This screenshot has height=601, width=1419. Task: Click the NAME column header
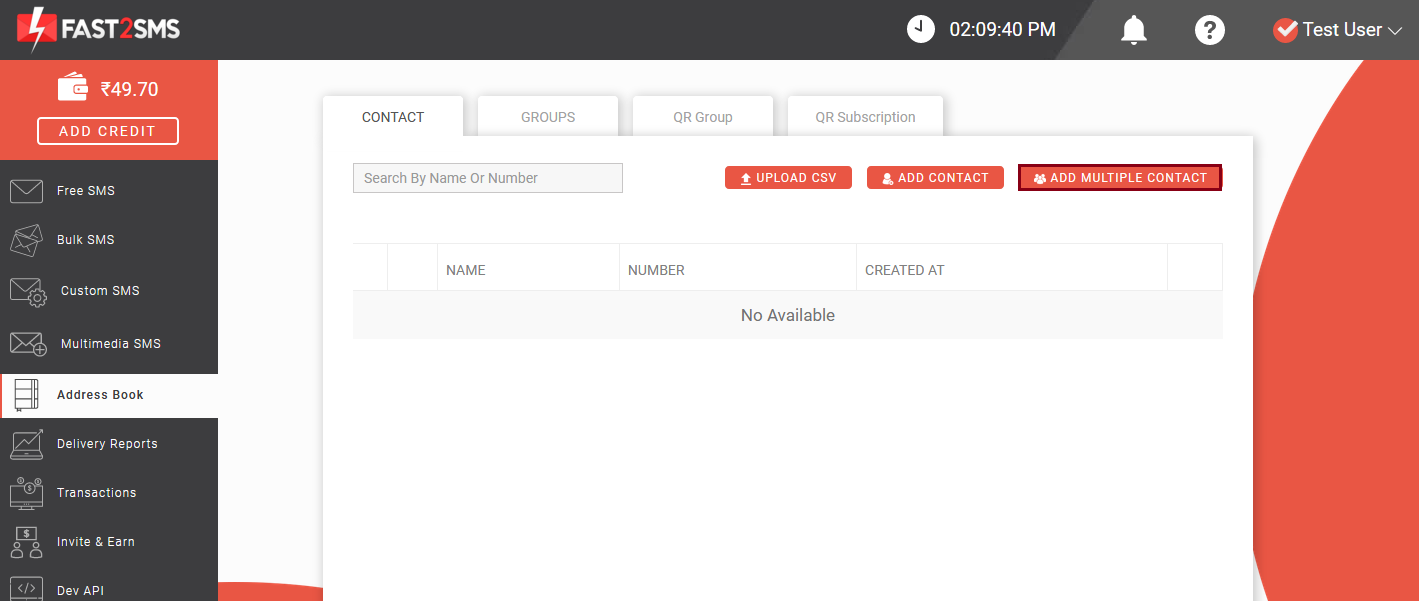click(466, 270)
